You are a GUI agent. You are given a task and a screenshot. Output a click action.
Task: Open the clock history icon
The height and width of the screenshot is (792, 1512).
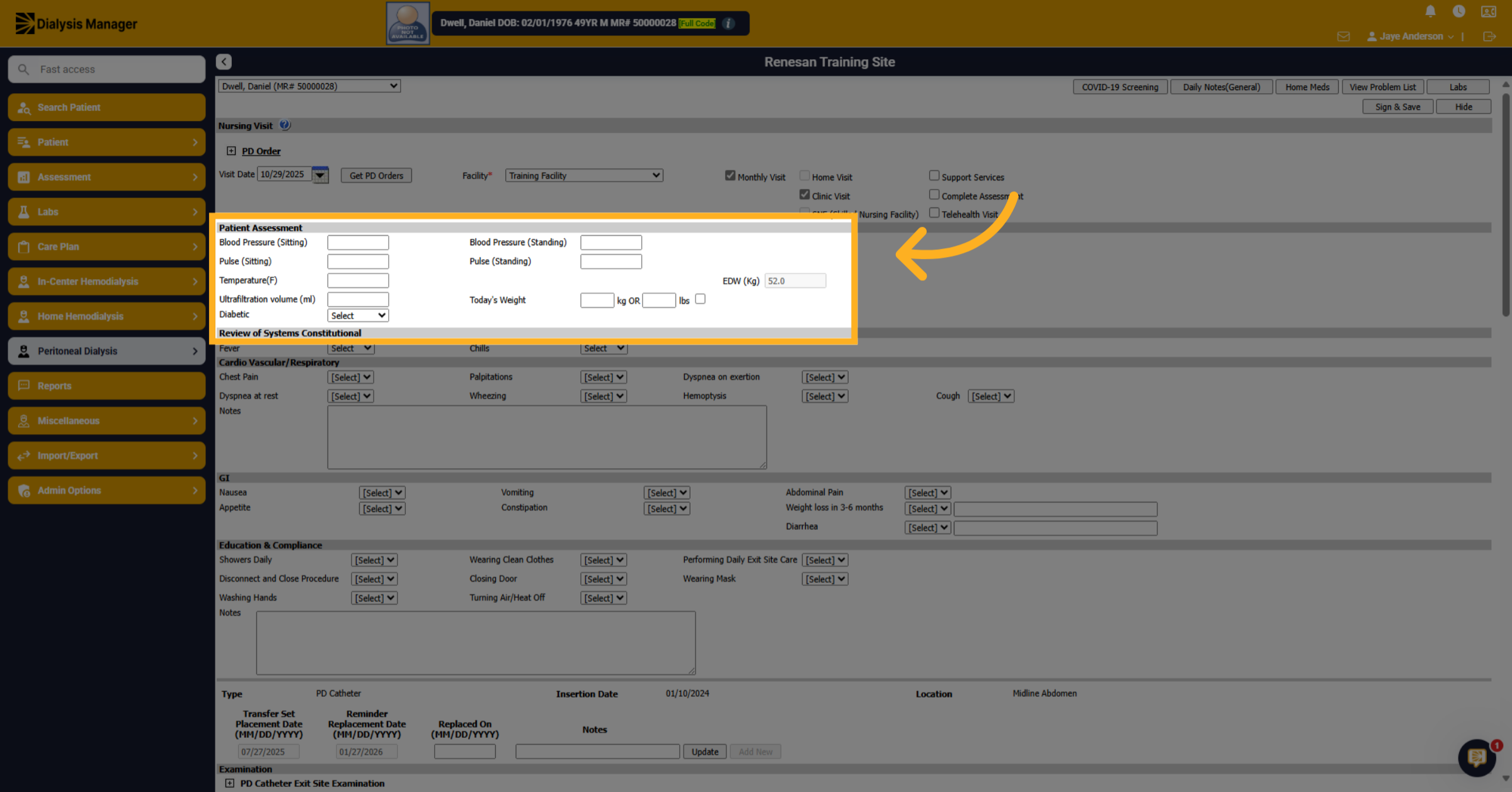click(1458, 11)
